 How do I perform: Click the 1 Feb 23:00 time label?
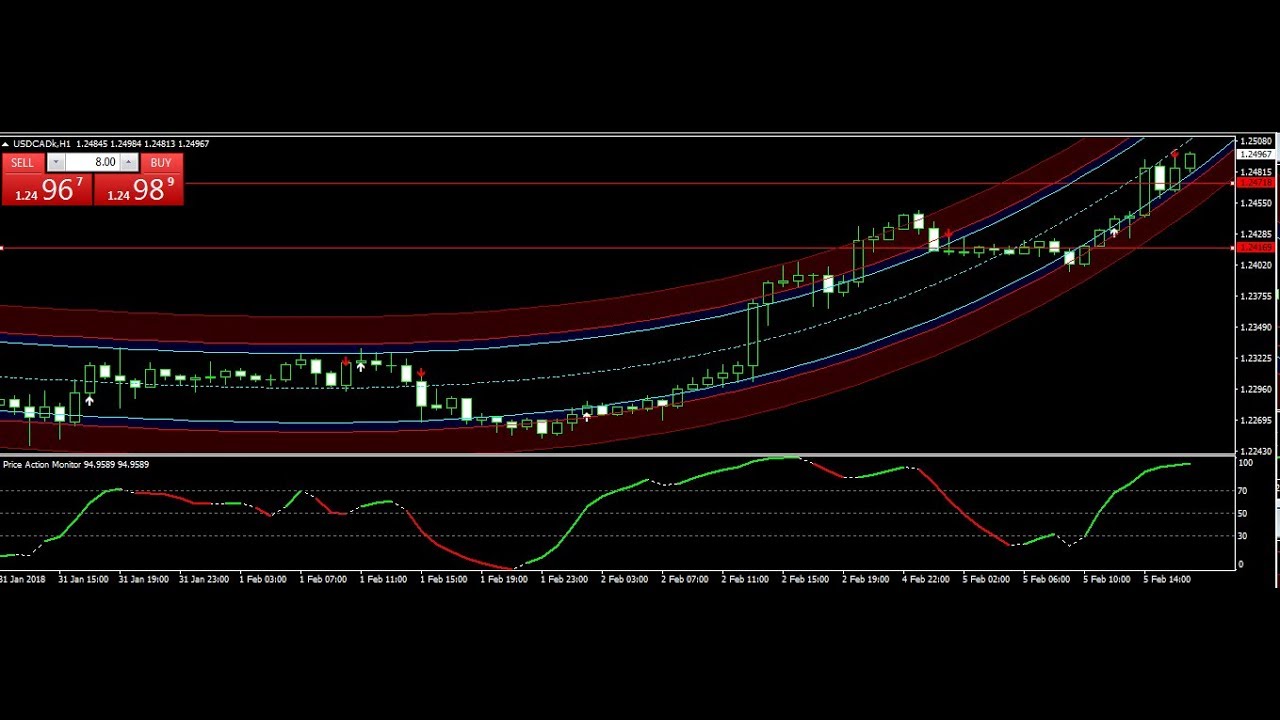point(565,579)
